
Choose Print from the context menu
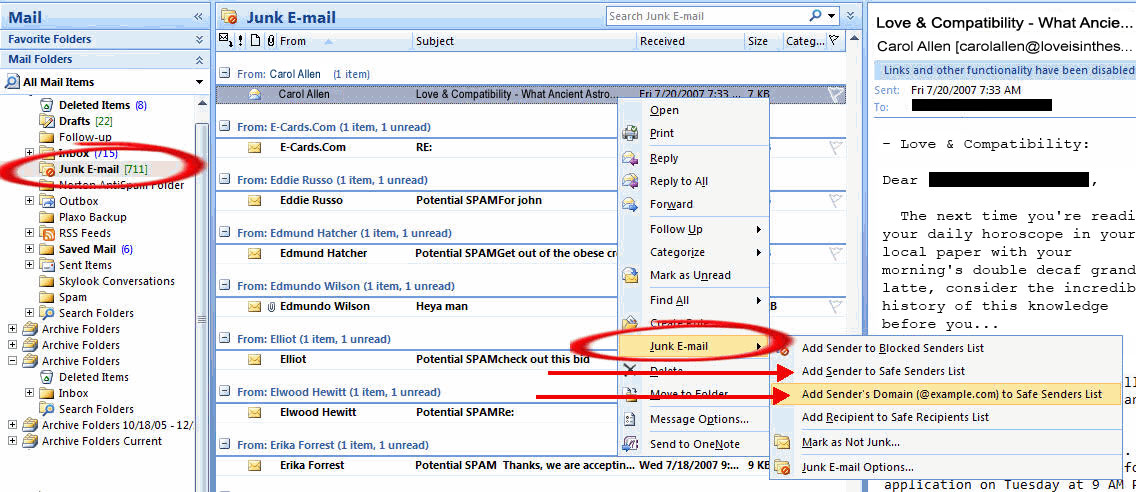(661, 133)
